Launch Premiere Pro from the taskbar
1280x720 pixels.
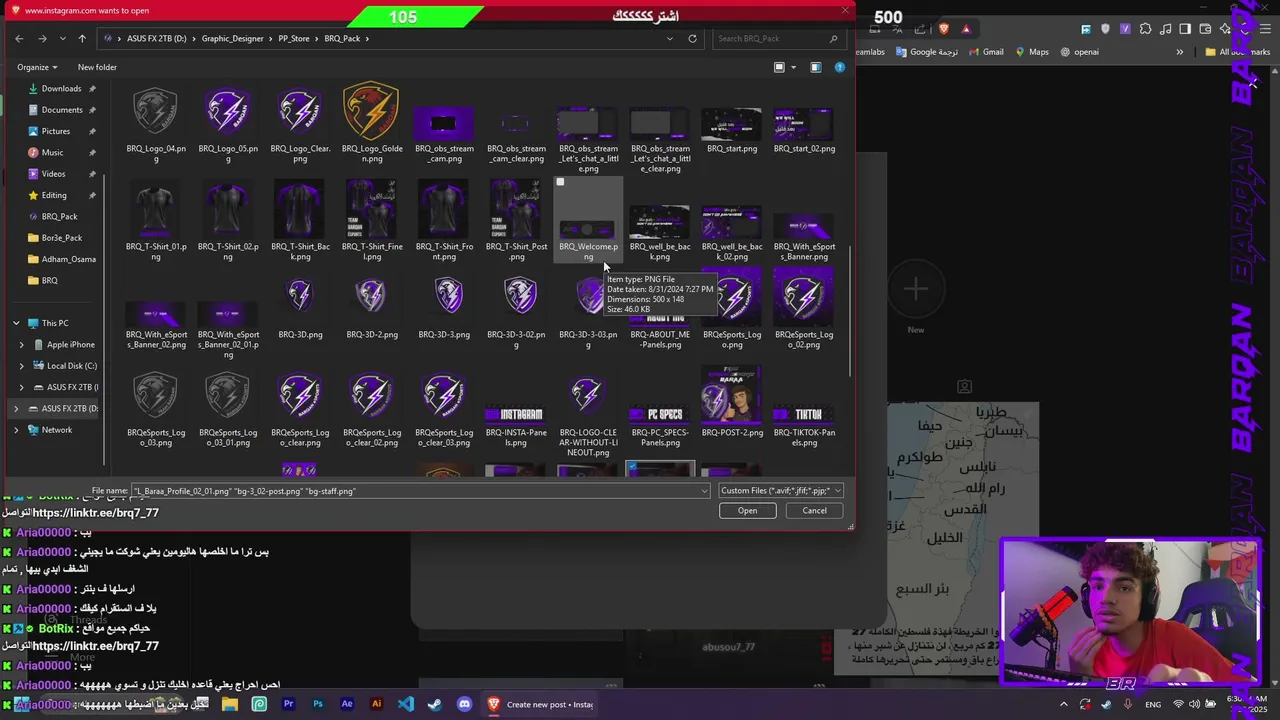pyautogui.click(x=288, y=704)
